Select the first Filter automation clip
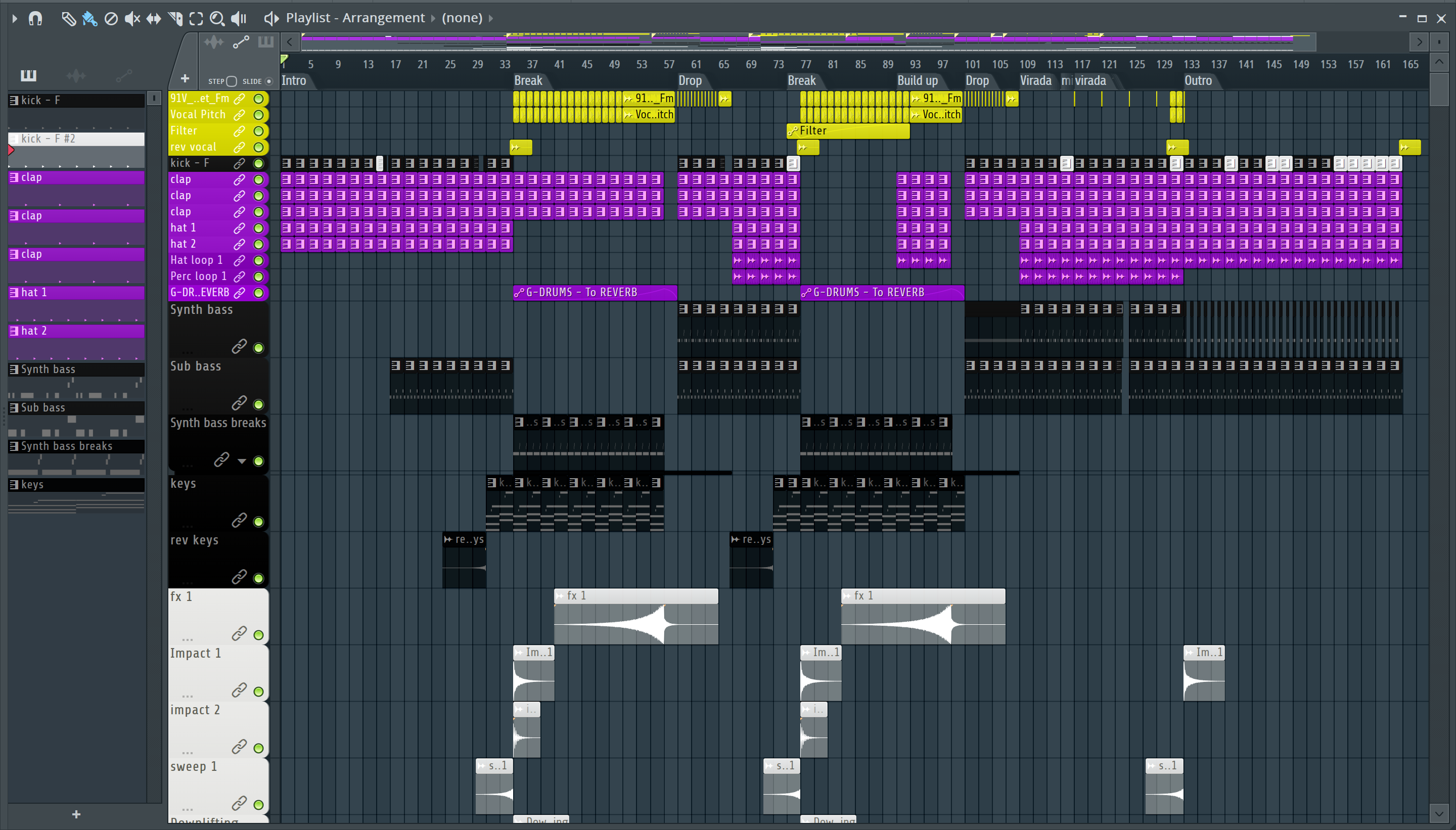 click(848, 131)
